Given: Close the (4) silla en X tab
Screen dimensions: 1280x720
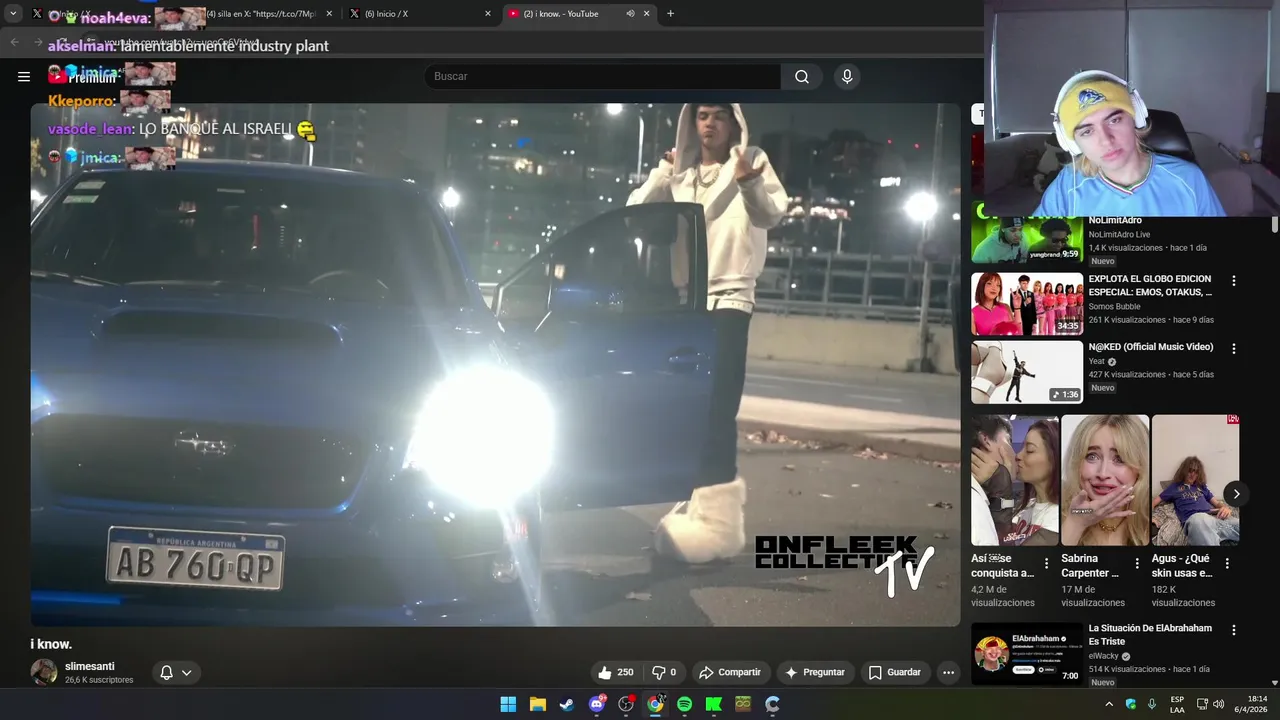Looking at the screenshot, I should (x=329, y=14).
